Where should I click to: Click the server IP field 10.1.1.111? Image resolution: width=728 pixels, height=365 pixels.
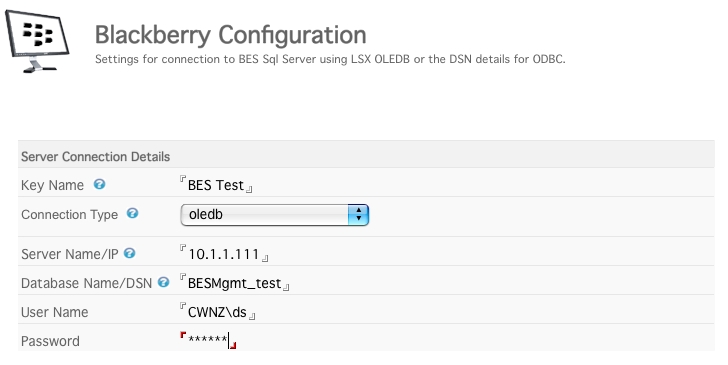click(224, 254)
